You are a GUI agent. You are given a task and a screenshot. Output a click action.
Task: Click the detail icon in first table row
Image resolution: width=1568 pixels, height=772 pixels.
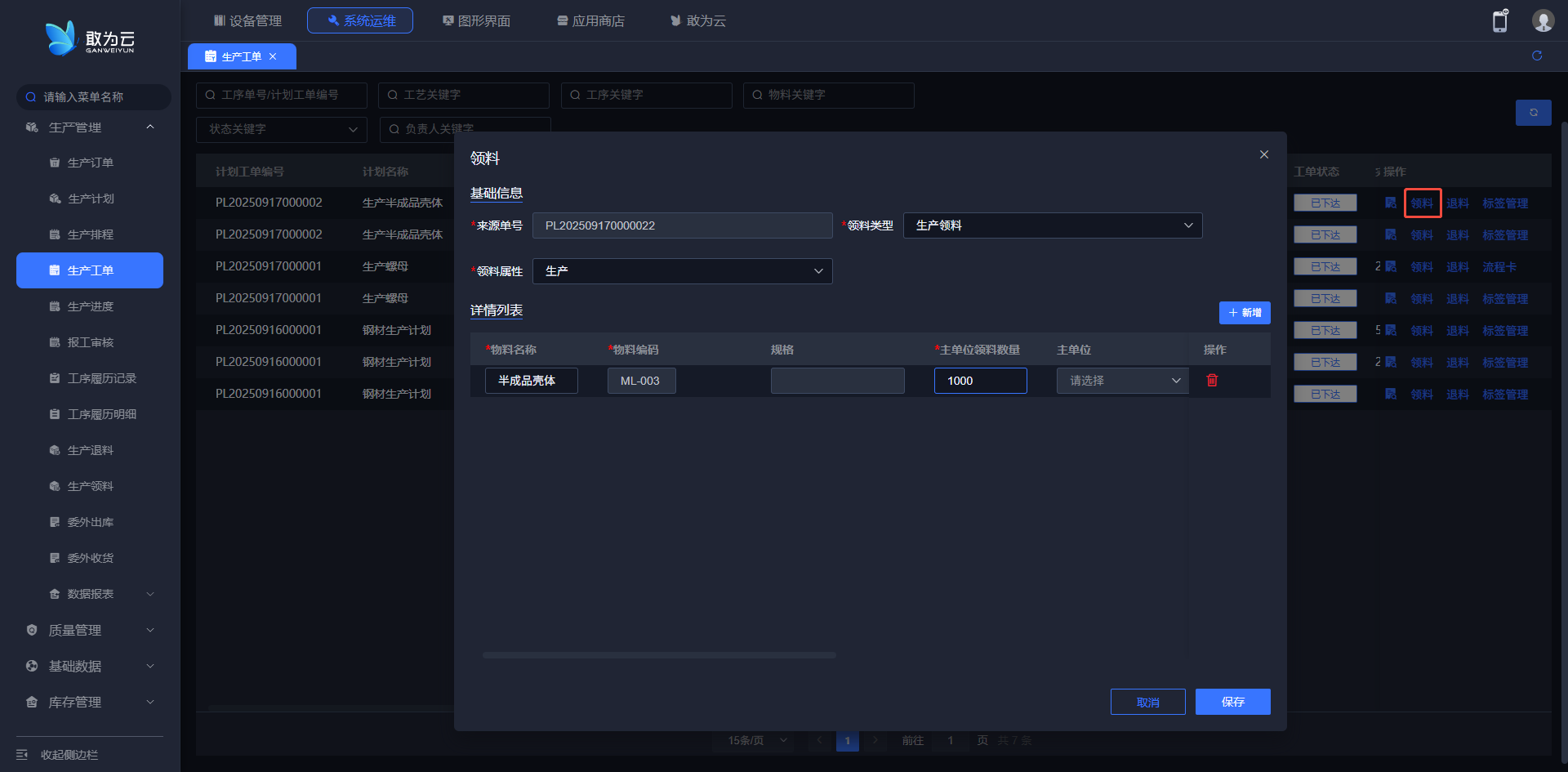point(1390,203)
